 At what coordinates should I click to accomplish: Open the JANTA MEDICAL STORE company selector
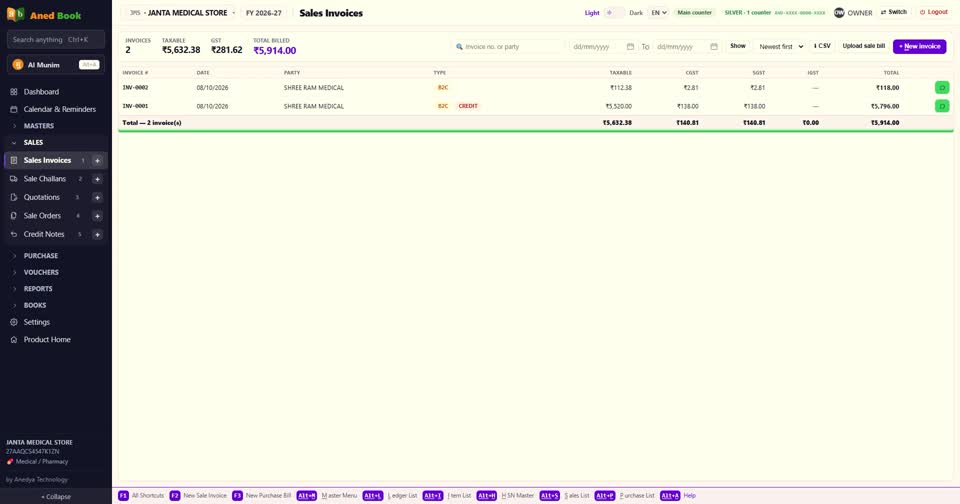[182, 13]
